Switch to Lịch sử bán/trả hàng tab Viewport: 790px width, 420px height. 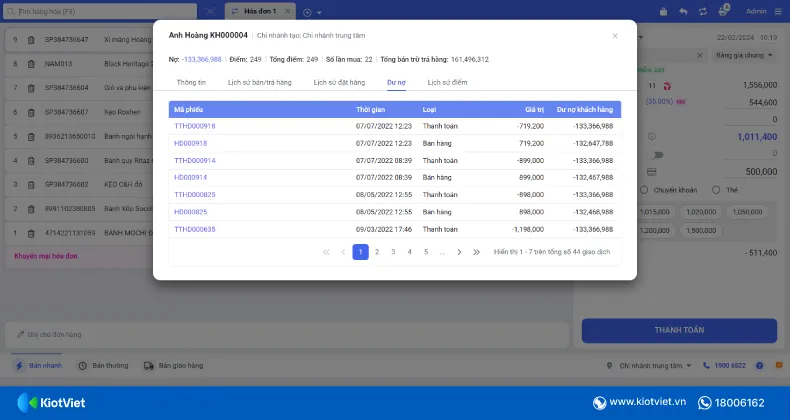tap(259, 82)
